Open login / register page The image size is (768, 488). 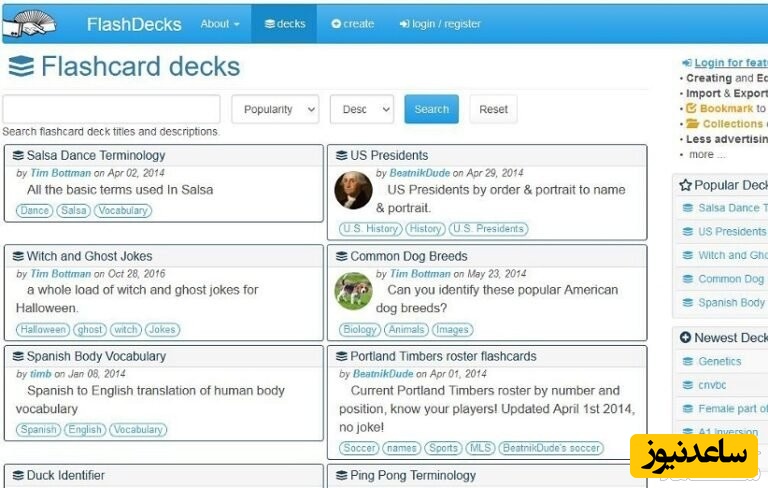click(x=440, y=24)
